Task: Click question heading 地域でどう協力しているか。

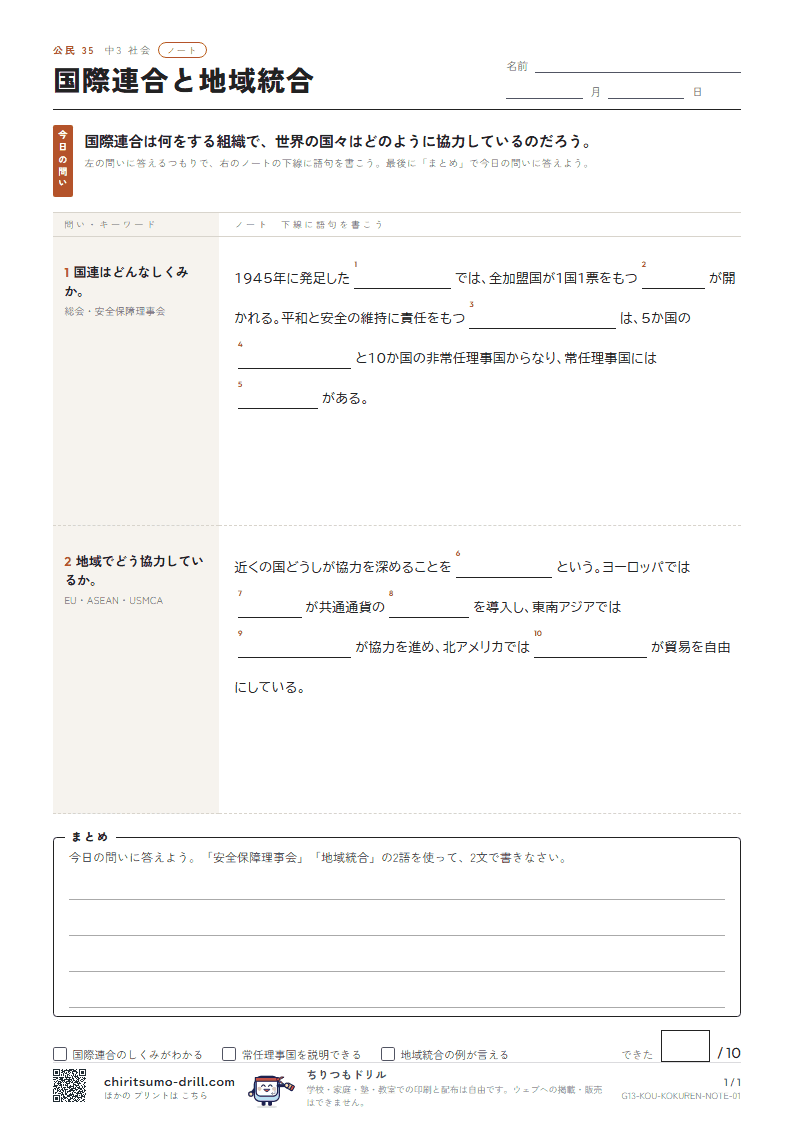Action: tap(133, 570)
